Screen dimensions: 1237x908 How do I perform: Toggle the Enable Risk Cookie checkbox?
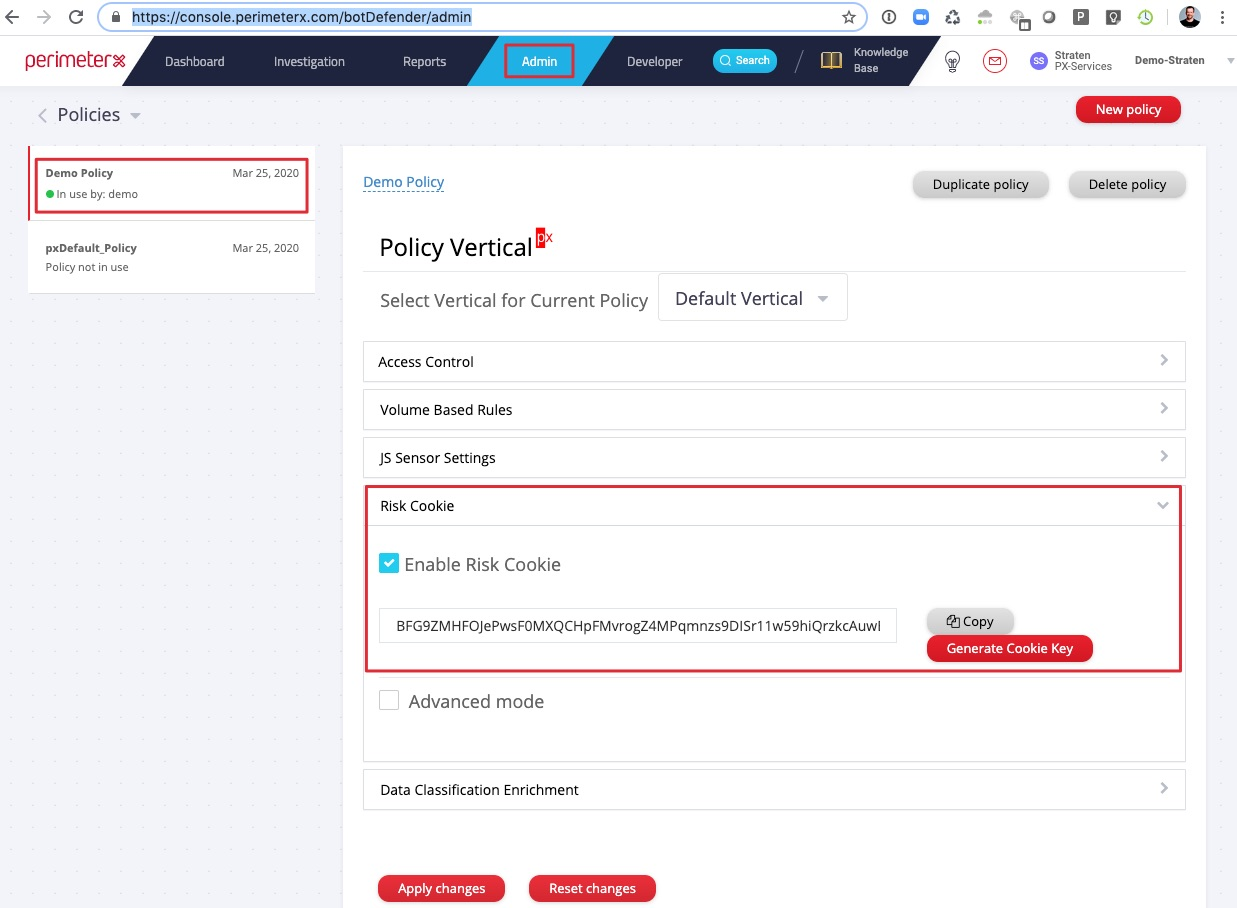coord(389,564)
